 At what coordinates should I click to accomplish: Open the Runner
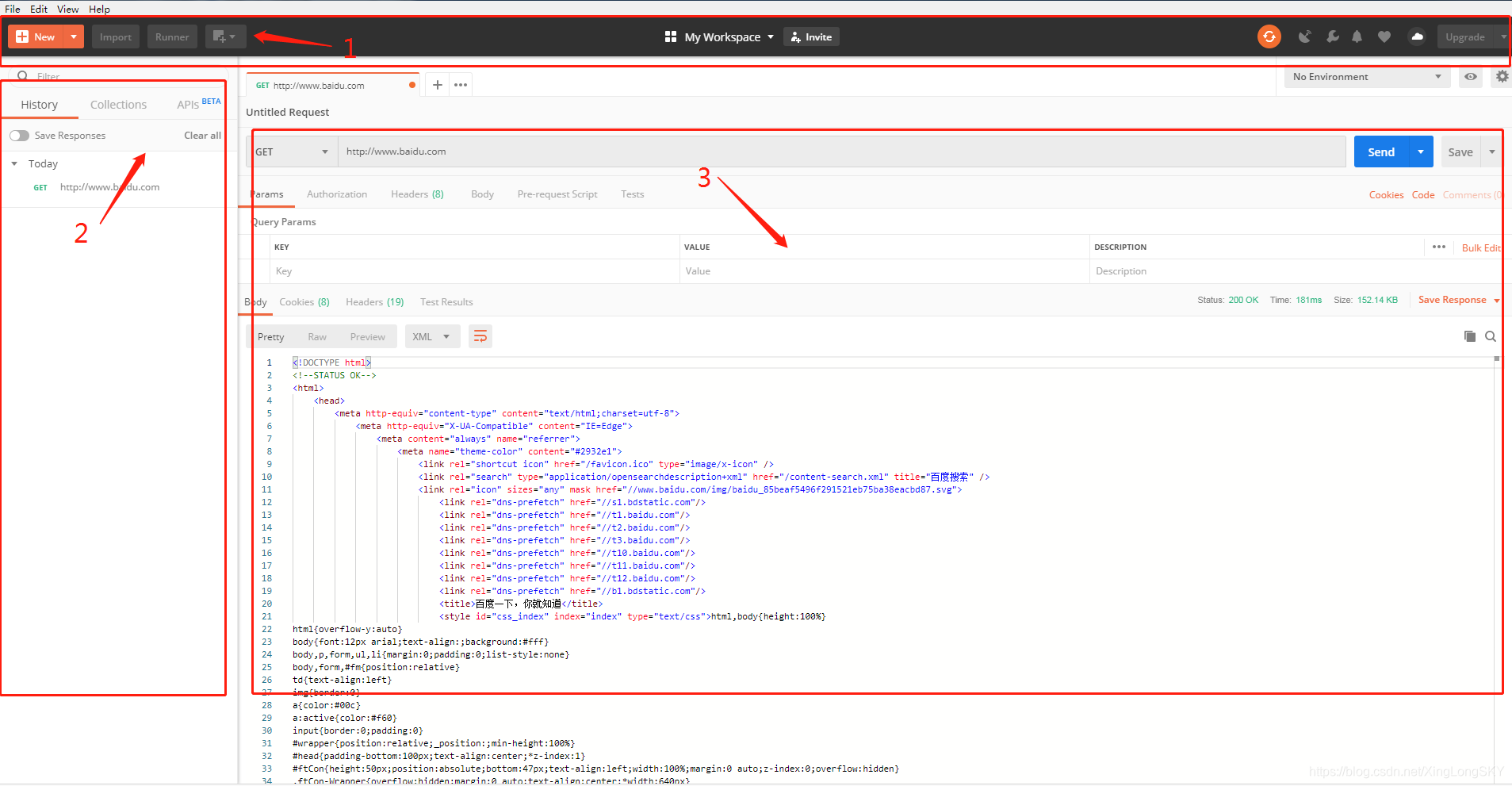point(172,36)
